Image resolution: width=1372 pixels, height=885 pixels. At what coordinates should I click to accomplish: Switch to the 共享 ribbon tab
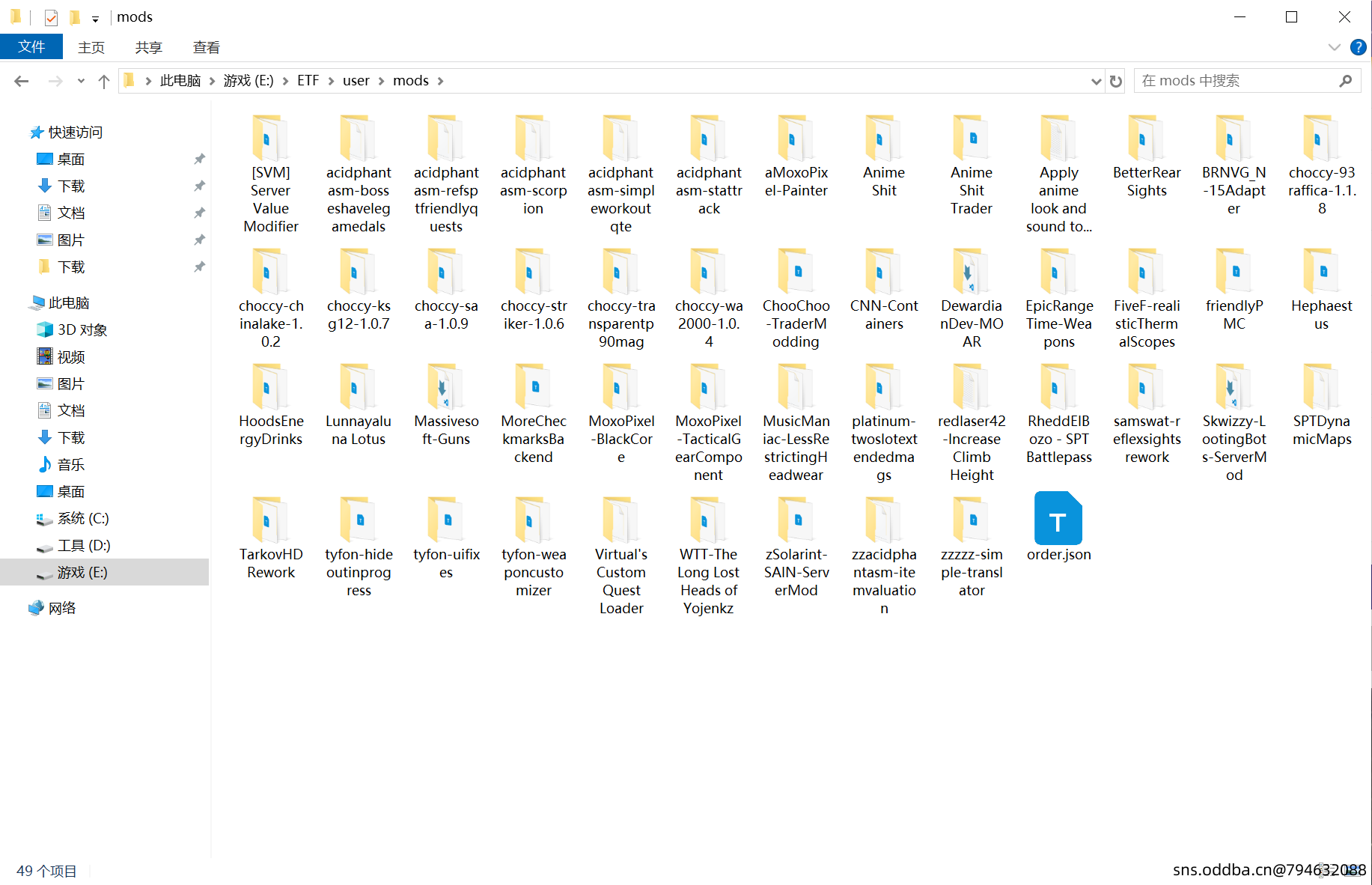pos(148,47)
